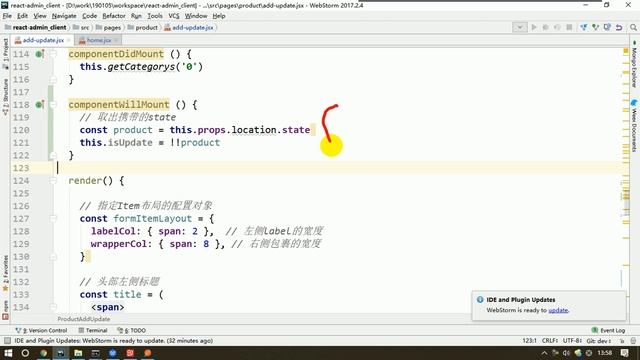Collapse span element fold at line 134
This screenshot has height=360, width=640.
click(x=53, y=307)
